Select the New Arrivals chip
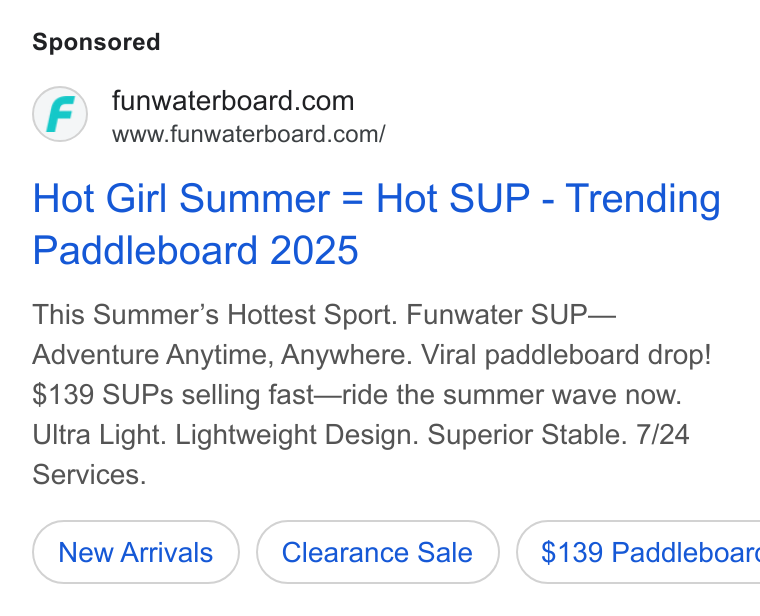 pyautogui.click(x=136, y=552)
